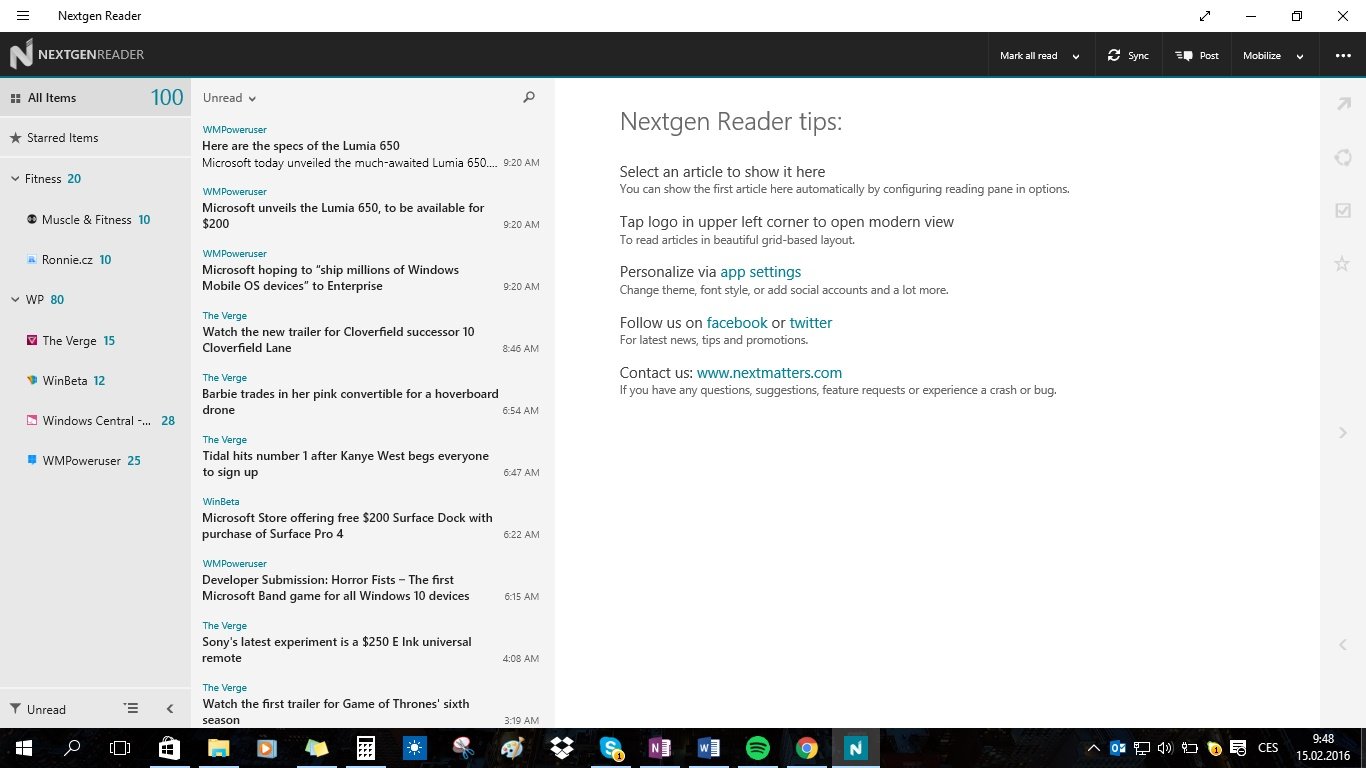Open the Game of Thrones sixth season article
The image size is (1366, 768).
point(372,703)
